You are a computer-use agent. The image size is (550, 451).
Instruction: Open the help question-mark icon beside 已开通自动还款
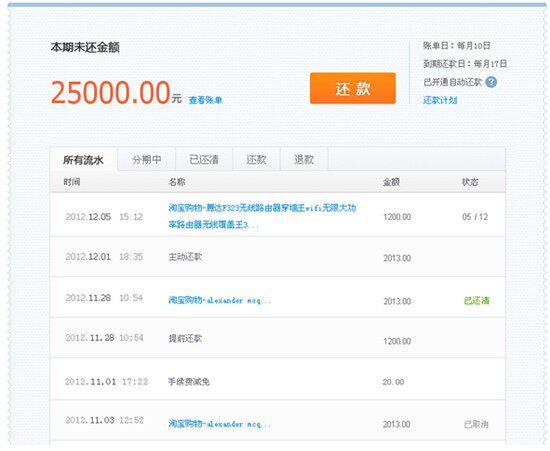491,82
